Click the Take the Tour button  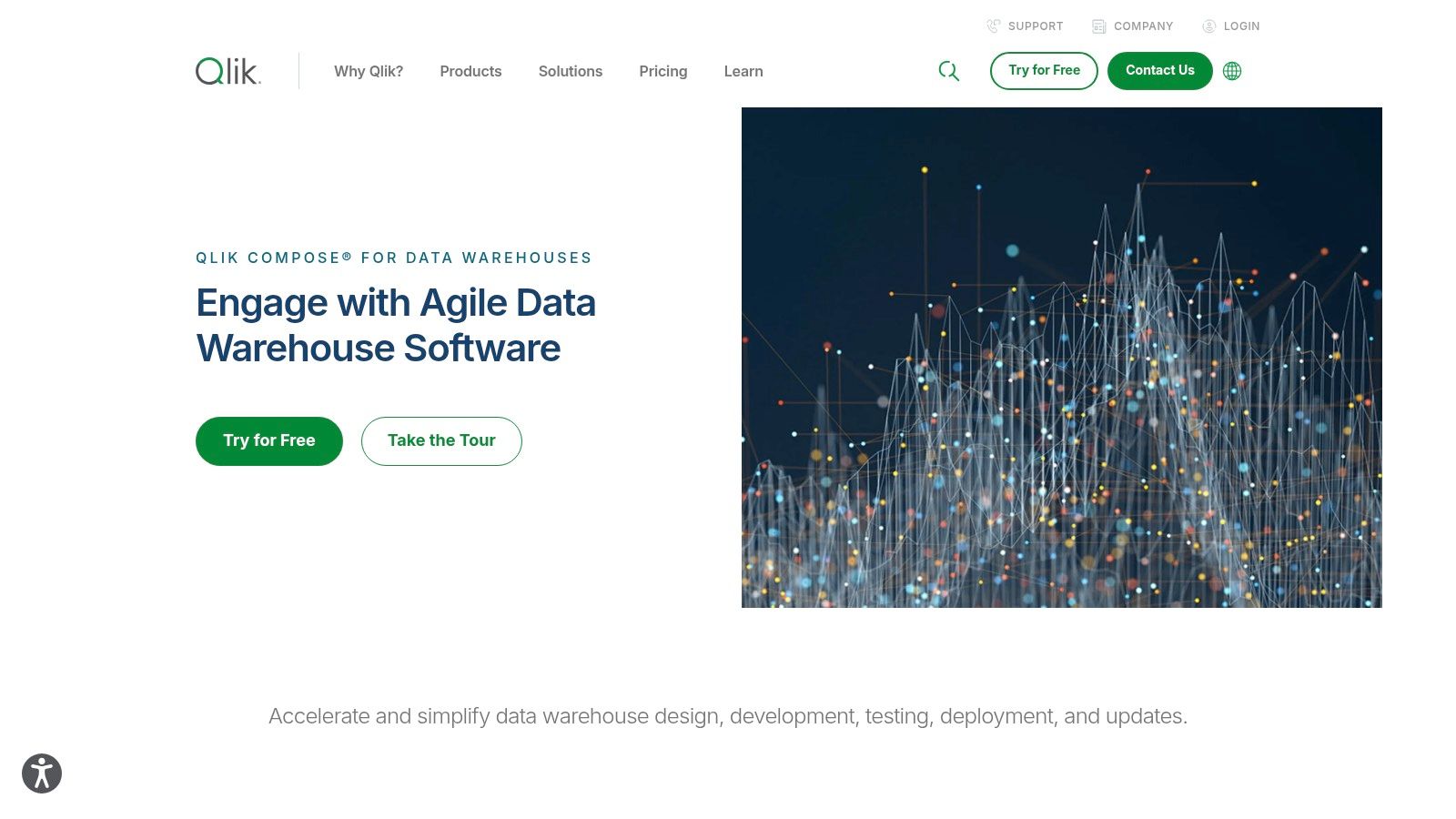[x=441, y=440]
